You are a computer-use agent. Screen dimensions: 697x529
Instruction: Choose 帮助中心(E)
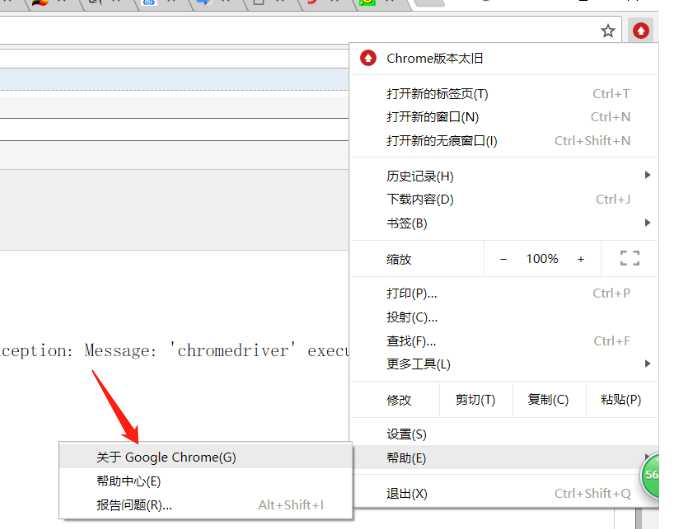[x=205, y=481]
